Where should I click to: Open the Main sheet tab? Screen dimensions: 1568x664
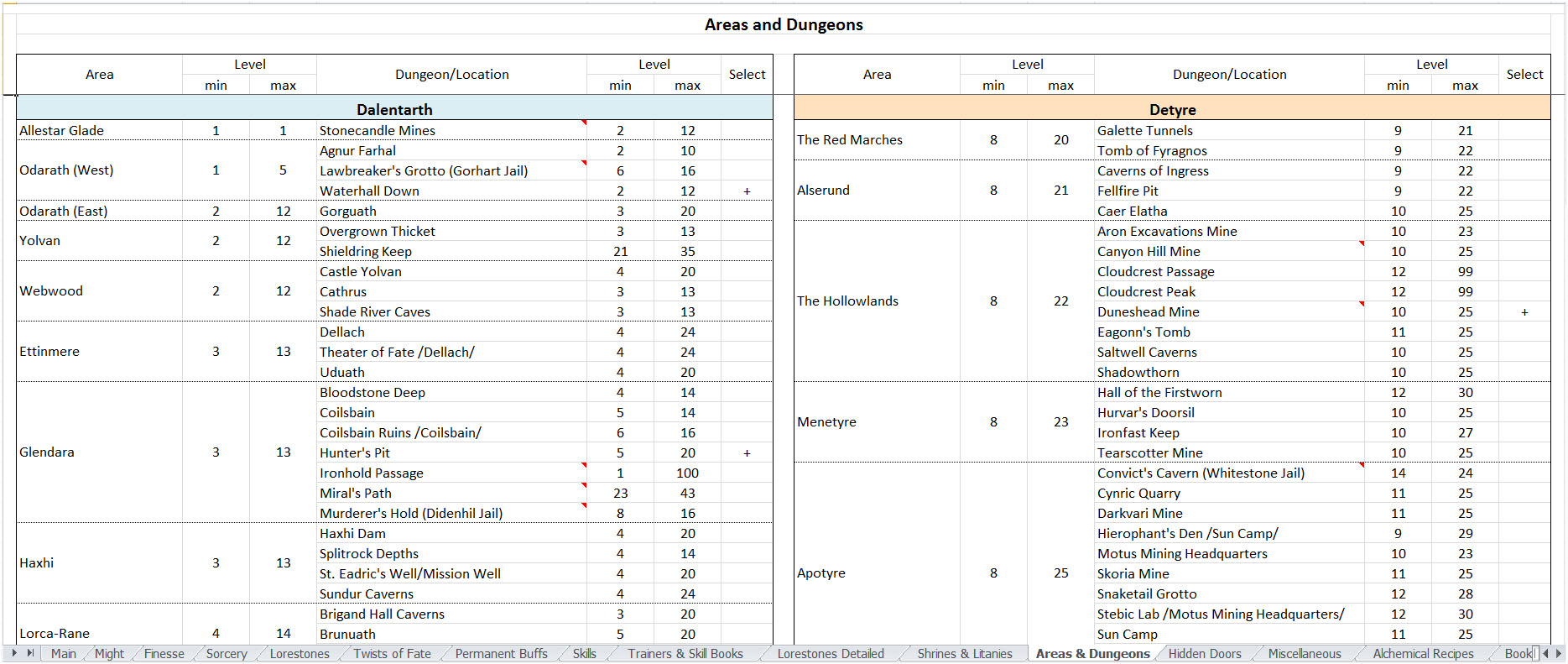click(63, 654)
